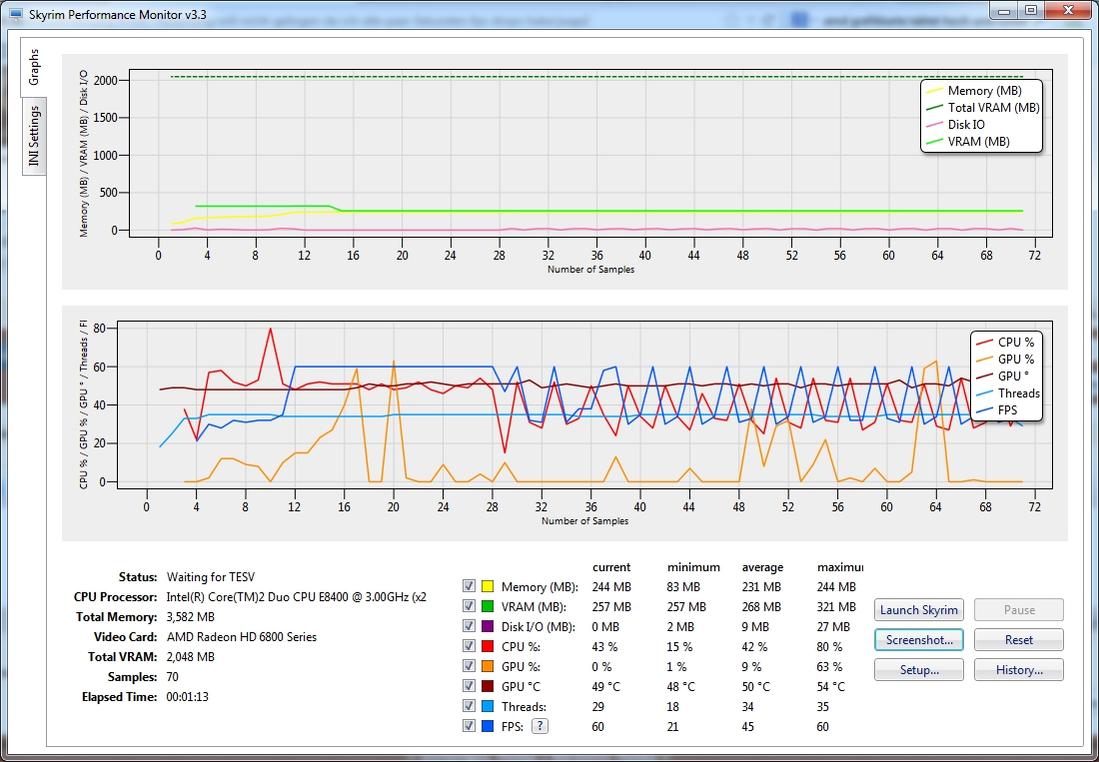Viewport: 1099px width, 762px height.
Task: Open the History... window
Action: (x=1018, y=670)
